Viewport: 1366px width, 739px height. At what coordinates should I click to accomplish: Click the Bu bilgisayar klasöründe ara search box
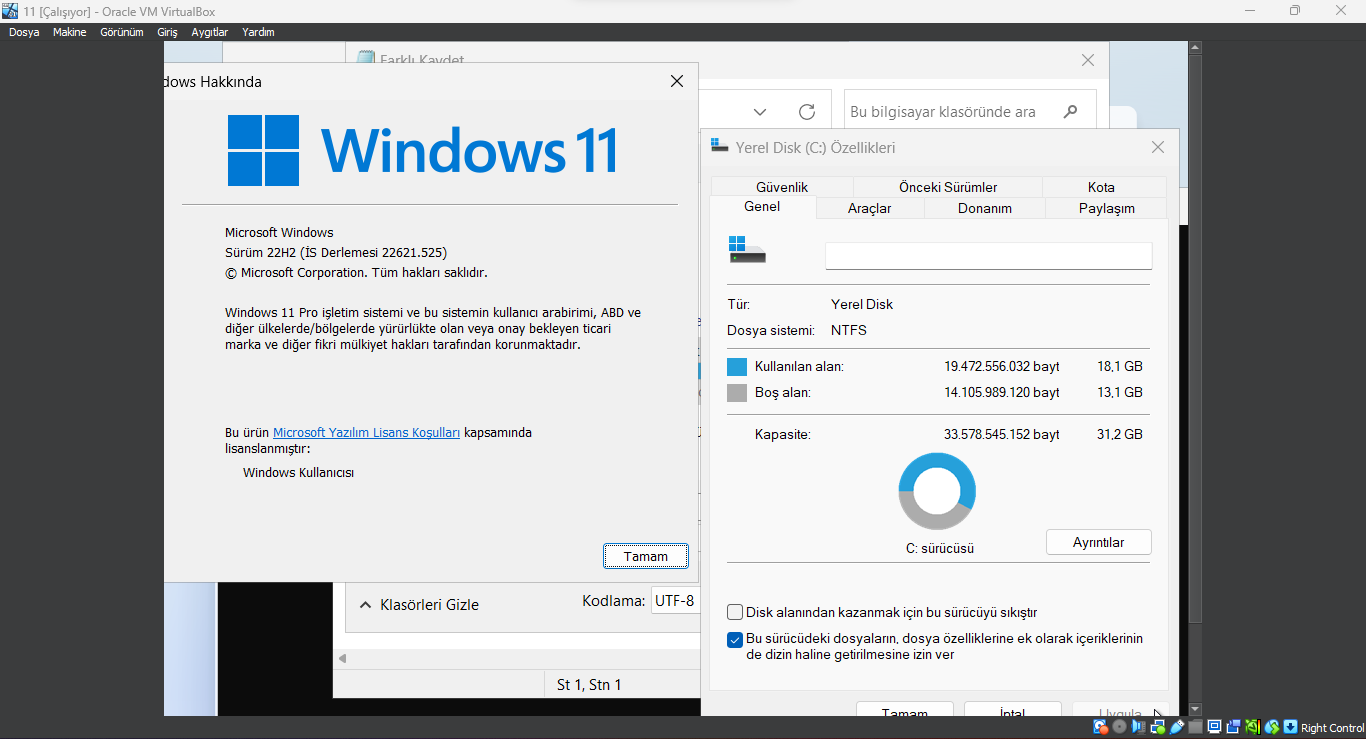970,112
